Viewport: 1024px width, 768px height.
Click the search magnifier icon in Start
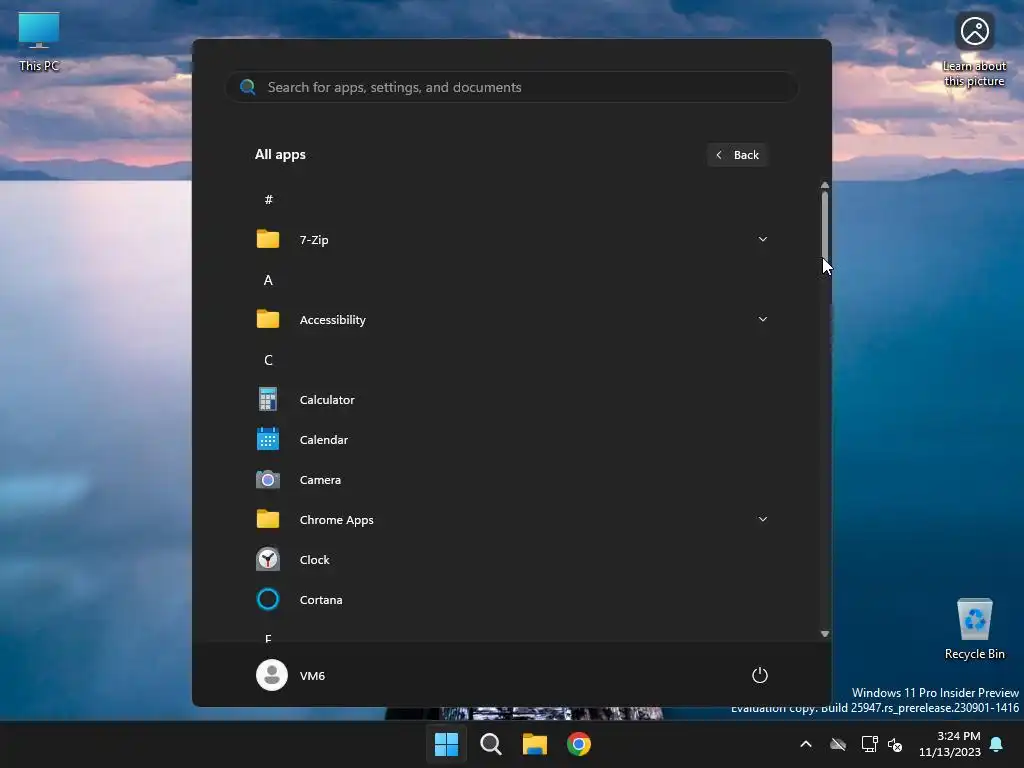click(x=248, y=87)
